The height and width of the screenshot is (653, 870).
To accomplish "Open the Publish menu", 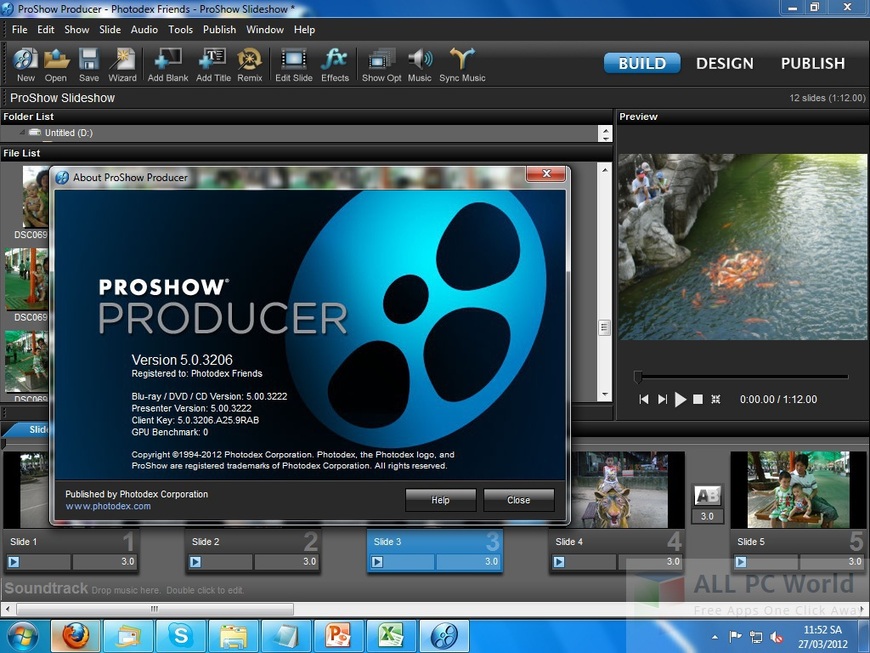I will 219,29.
